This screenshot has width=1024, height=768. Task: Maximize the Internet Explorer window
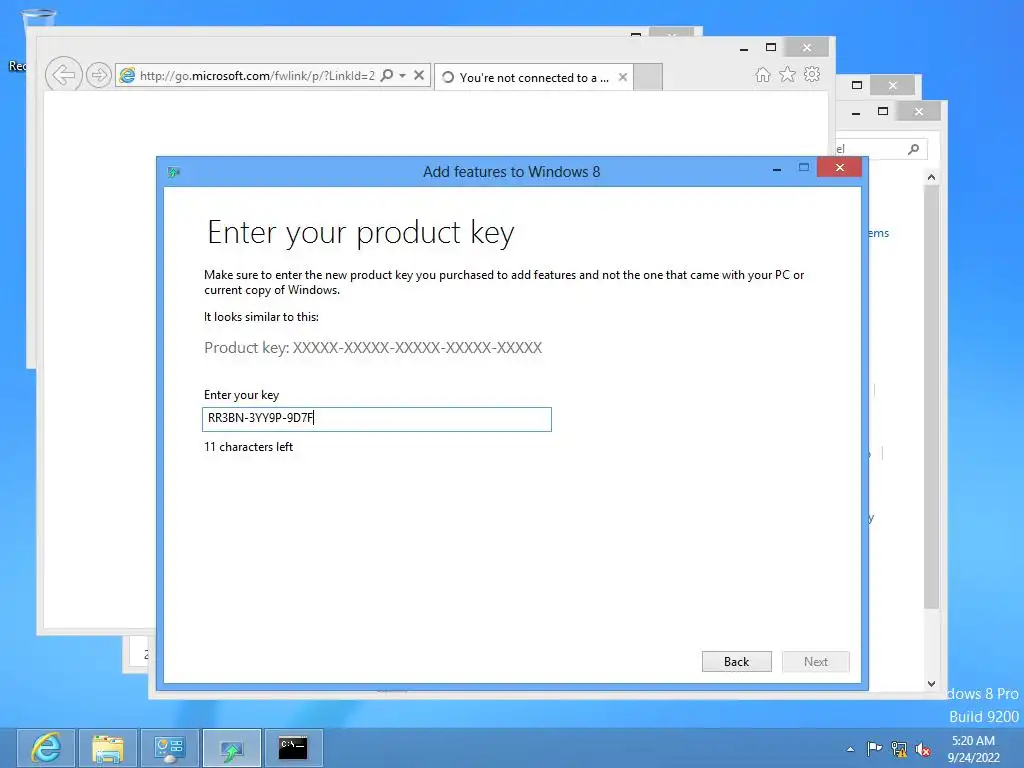click(771, 47)
